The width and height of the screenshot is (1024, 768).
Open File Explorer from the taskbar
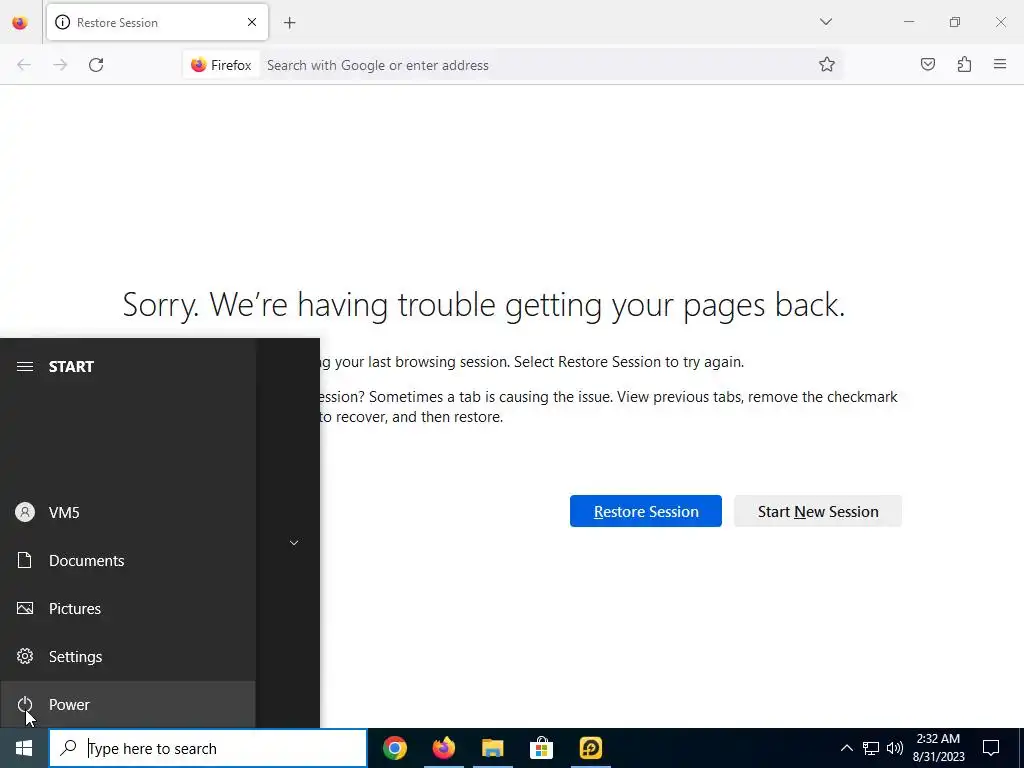492,748
